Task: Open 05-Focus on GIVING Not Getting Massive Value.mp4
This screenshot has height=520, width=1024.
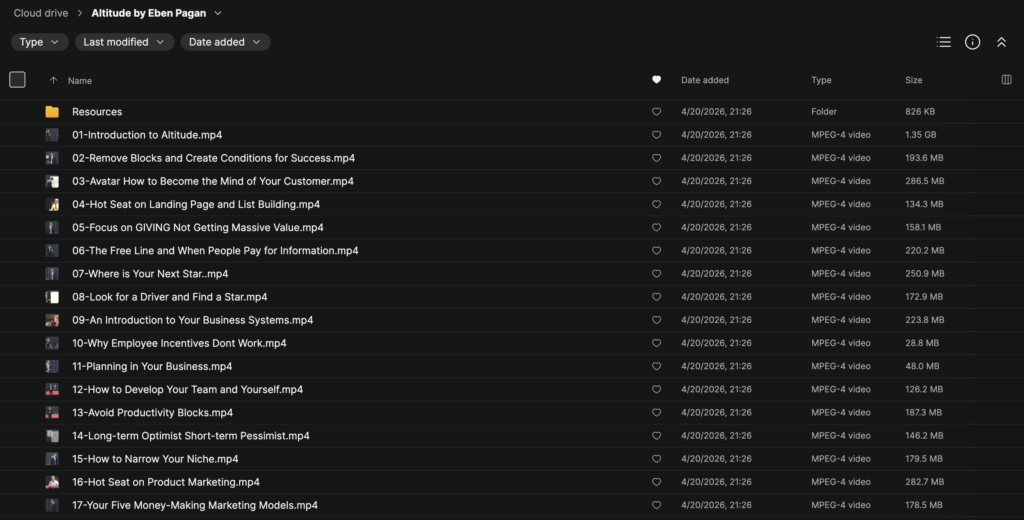Action: [x=197, y=228]
